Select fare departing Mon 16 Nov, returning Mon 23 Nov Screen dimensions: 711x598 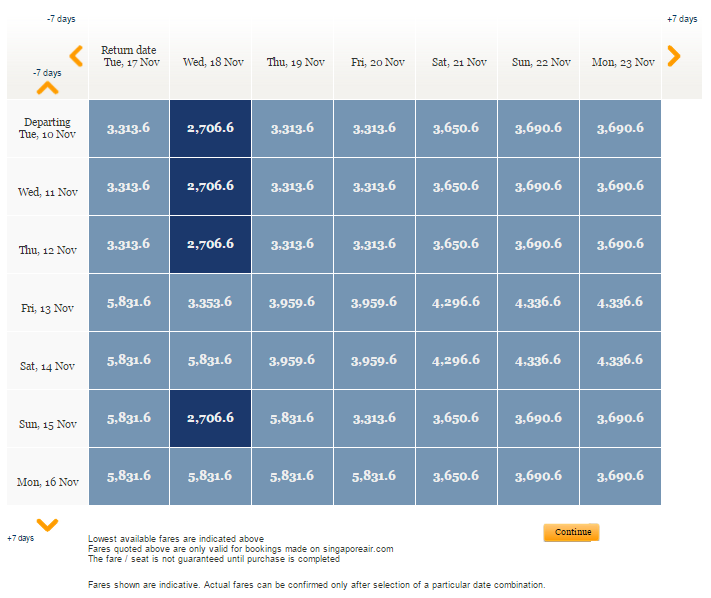coord(620,476)
